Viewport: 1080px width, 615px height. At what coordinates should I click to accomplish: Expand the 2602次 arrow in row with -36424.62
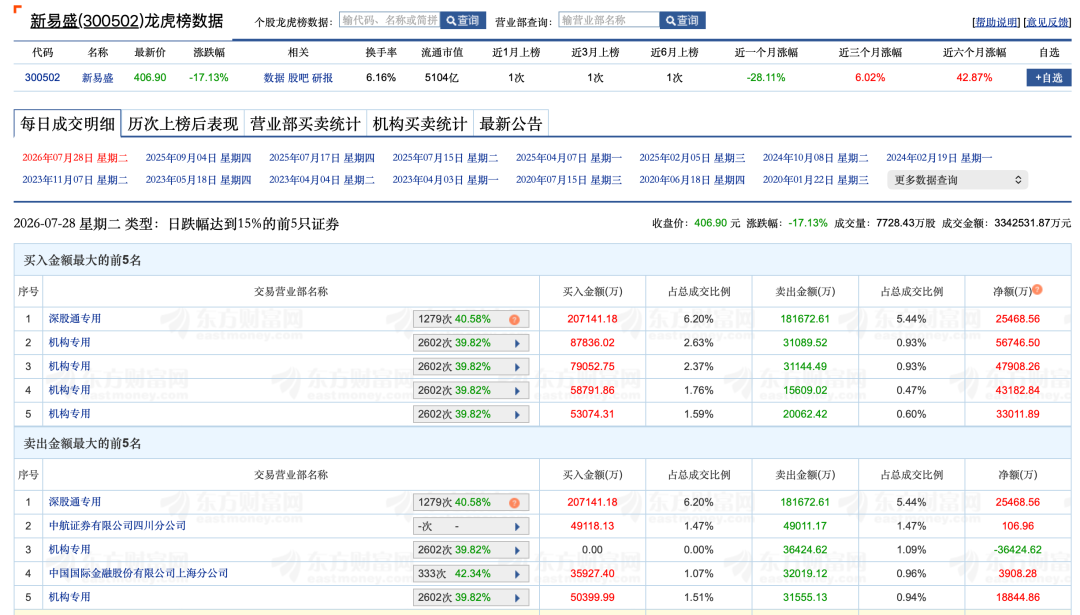[x=517, y=550]
